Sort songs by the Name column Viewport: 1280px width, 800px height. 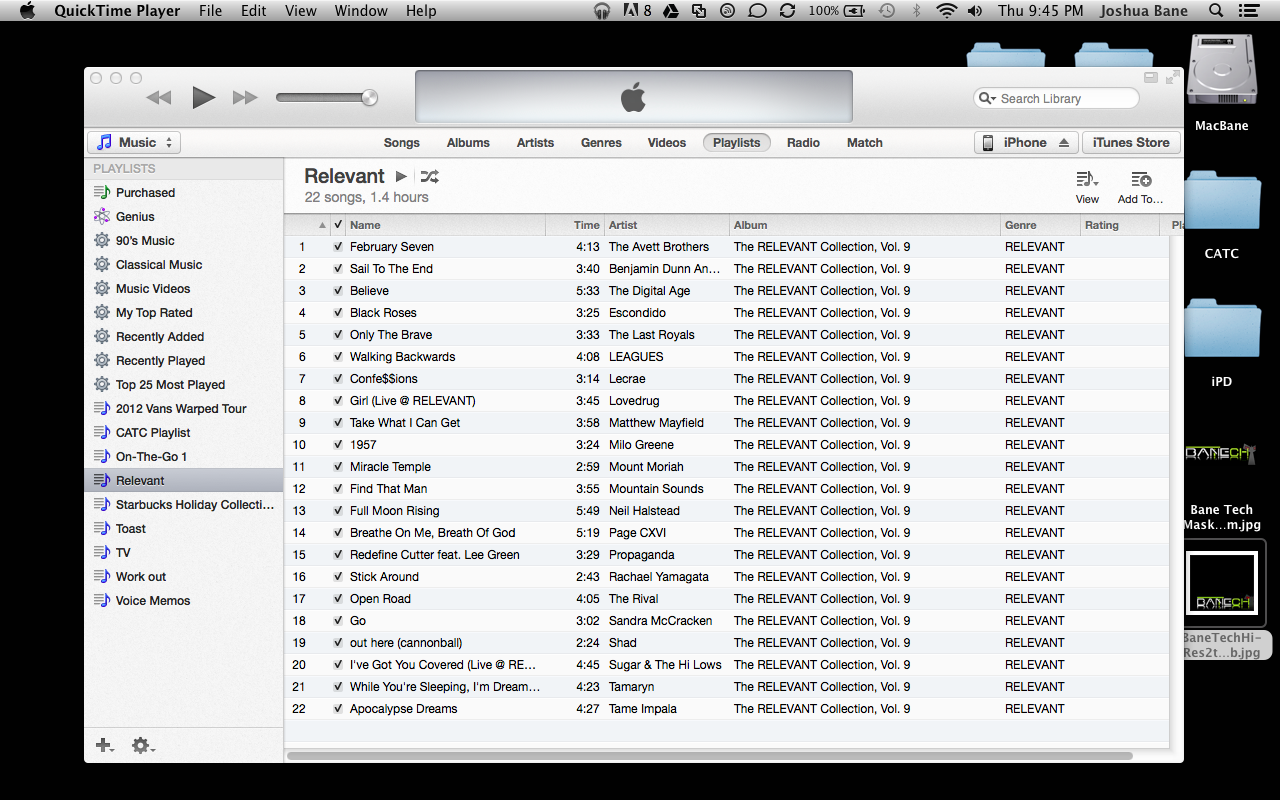[445, 225]
